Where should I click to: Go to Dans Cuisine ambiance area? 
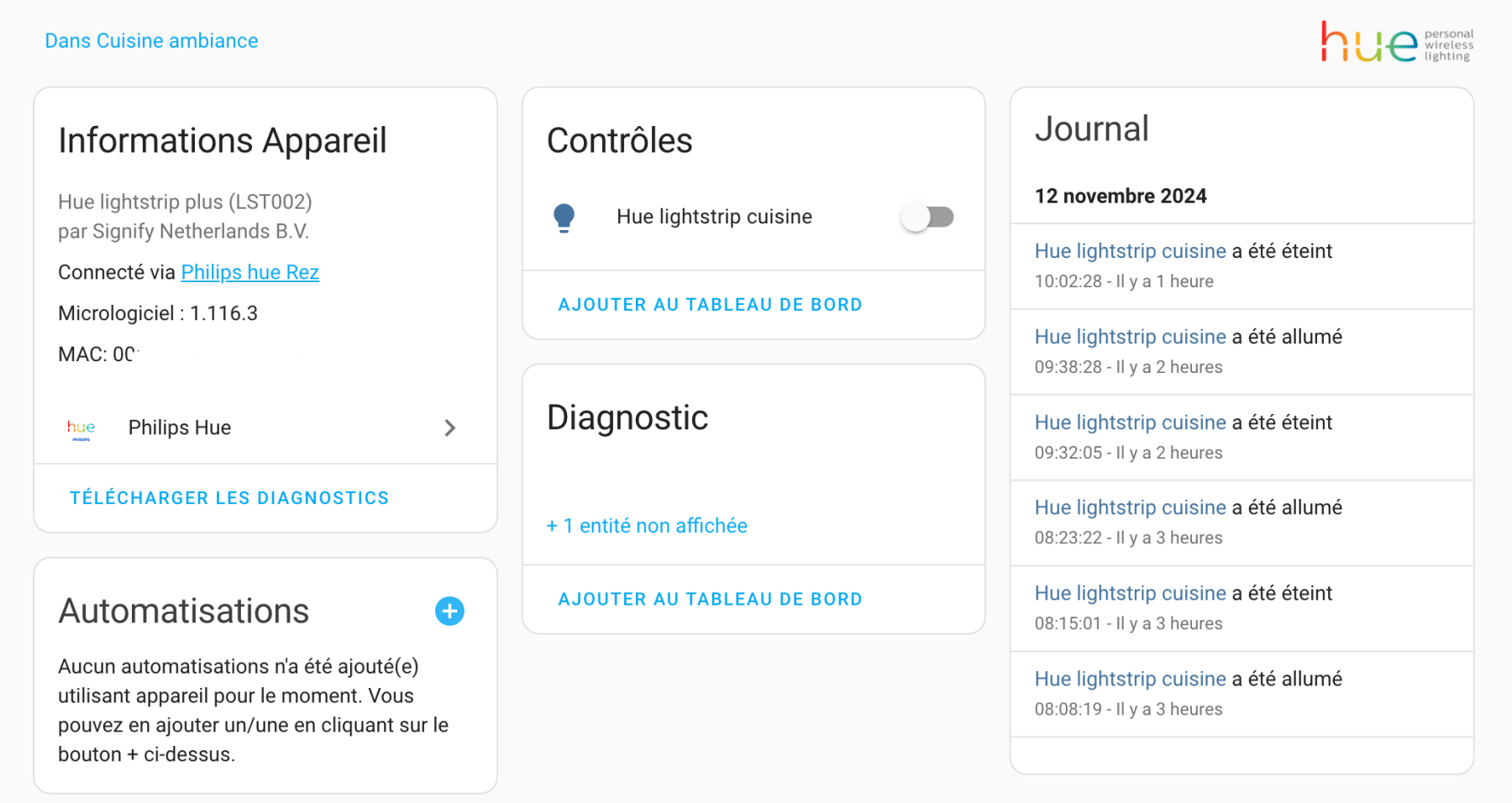[x=151, y=41]
